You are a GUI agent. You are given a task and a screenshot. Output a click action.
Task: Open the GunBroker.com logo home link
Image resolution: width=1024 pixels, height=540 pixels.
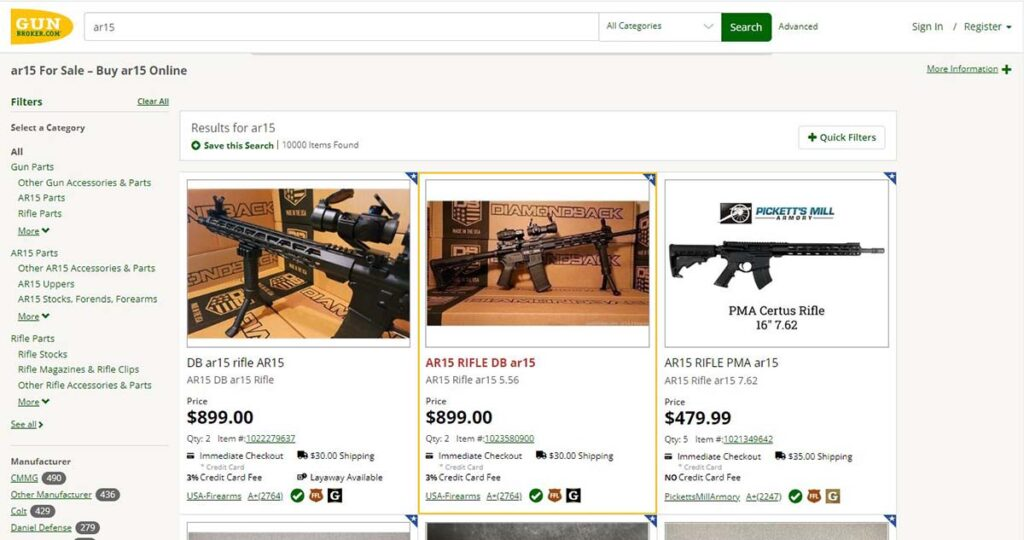(x=42, y=27)
